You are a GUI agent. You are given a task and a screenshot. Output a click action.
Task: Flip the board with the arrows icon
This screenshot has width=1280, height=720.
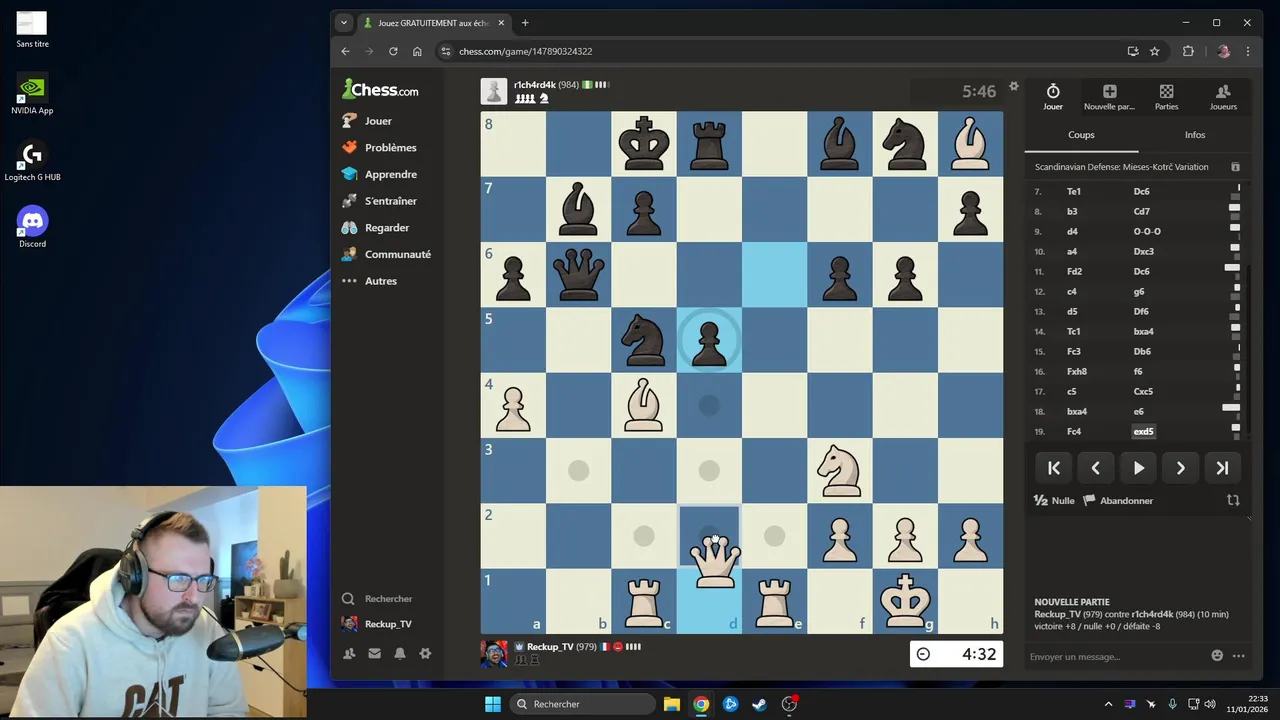pyautogui.click(x=1233, y=500)
